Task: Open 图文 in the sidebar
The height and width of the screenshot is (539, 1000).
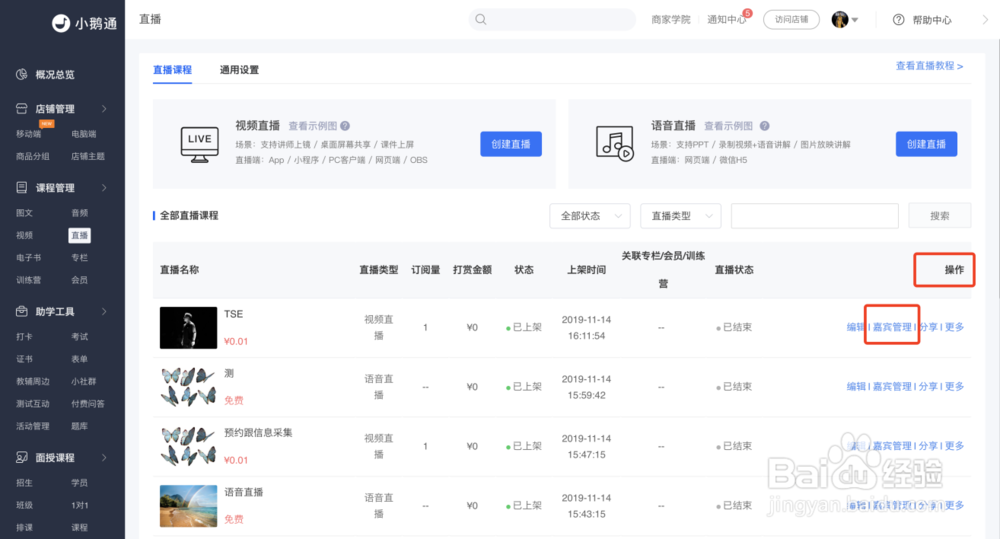Action: click(x=24, y=213)
